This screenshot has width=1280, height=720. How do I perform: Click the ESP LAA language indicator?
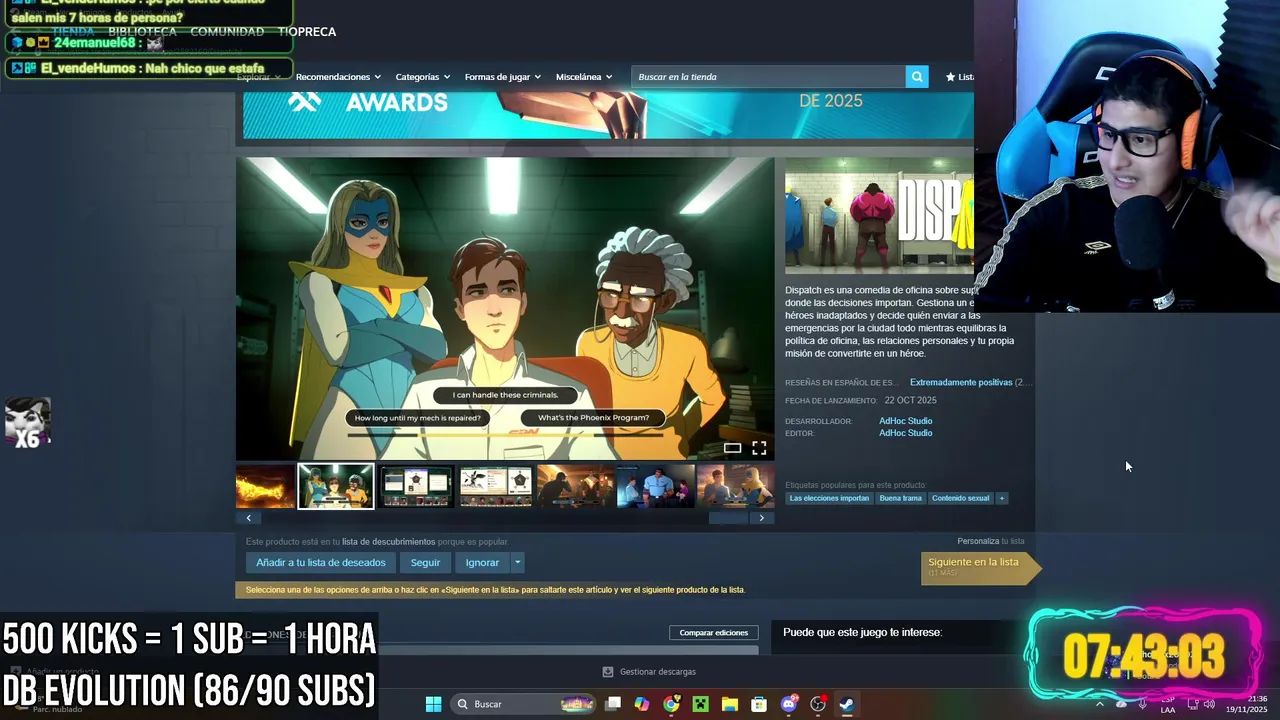1168,705
